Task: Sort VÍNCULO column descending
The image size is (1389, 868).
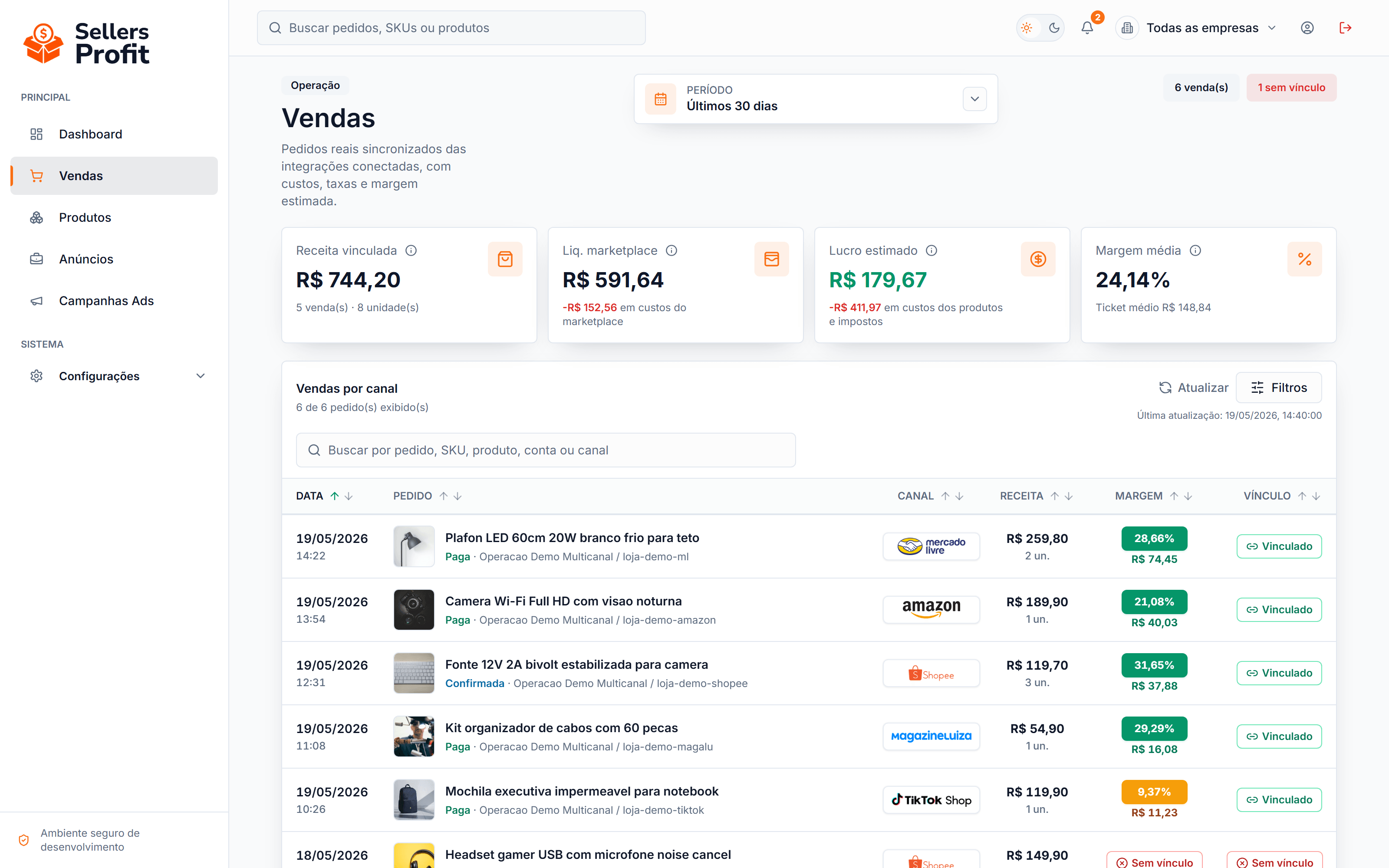Action: click(1316, 496)
